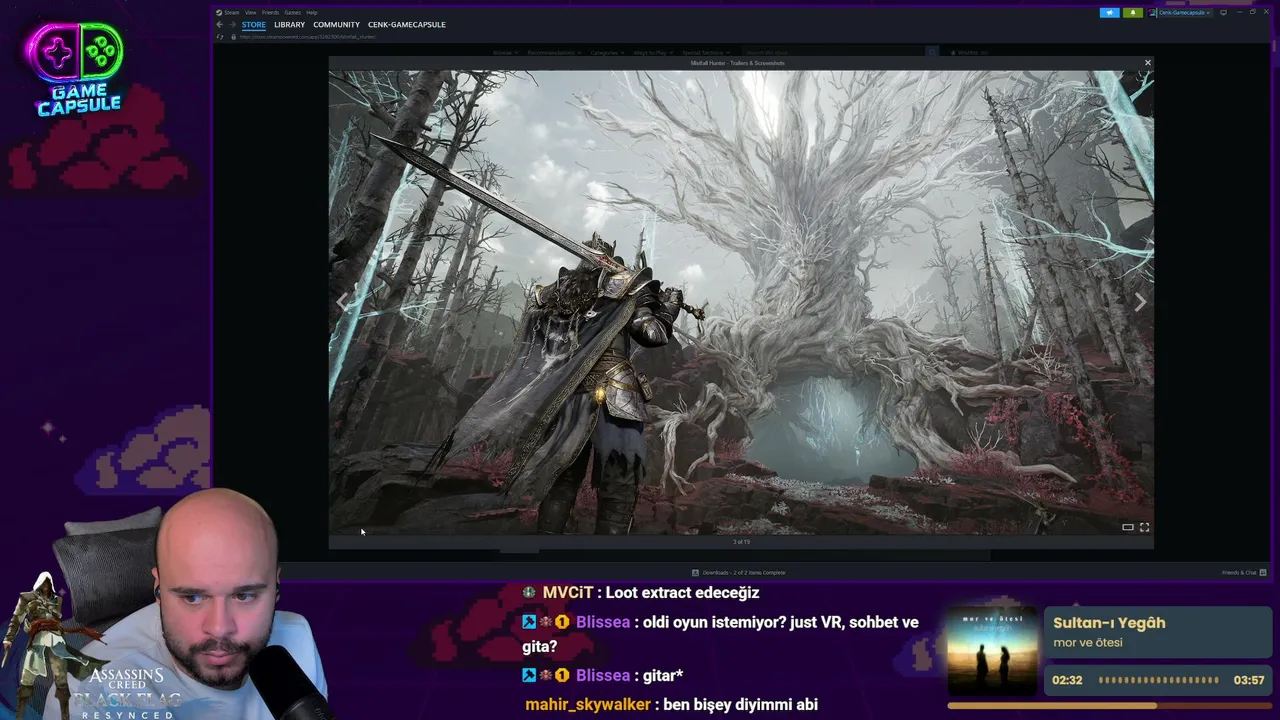Open the View menu in Steam

pyautogui.click(x=250, y=12)
